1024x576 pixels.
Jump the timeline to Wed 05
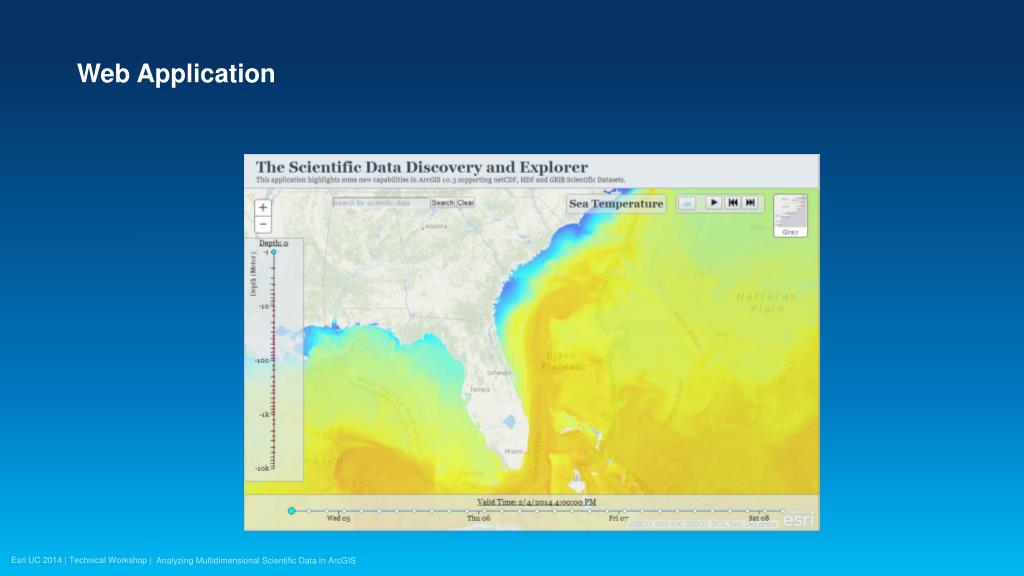338,518
